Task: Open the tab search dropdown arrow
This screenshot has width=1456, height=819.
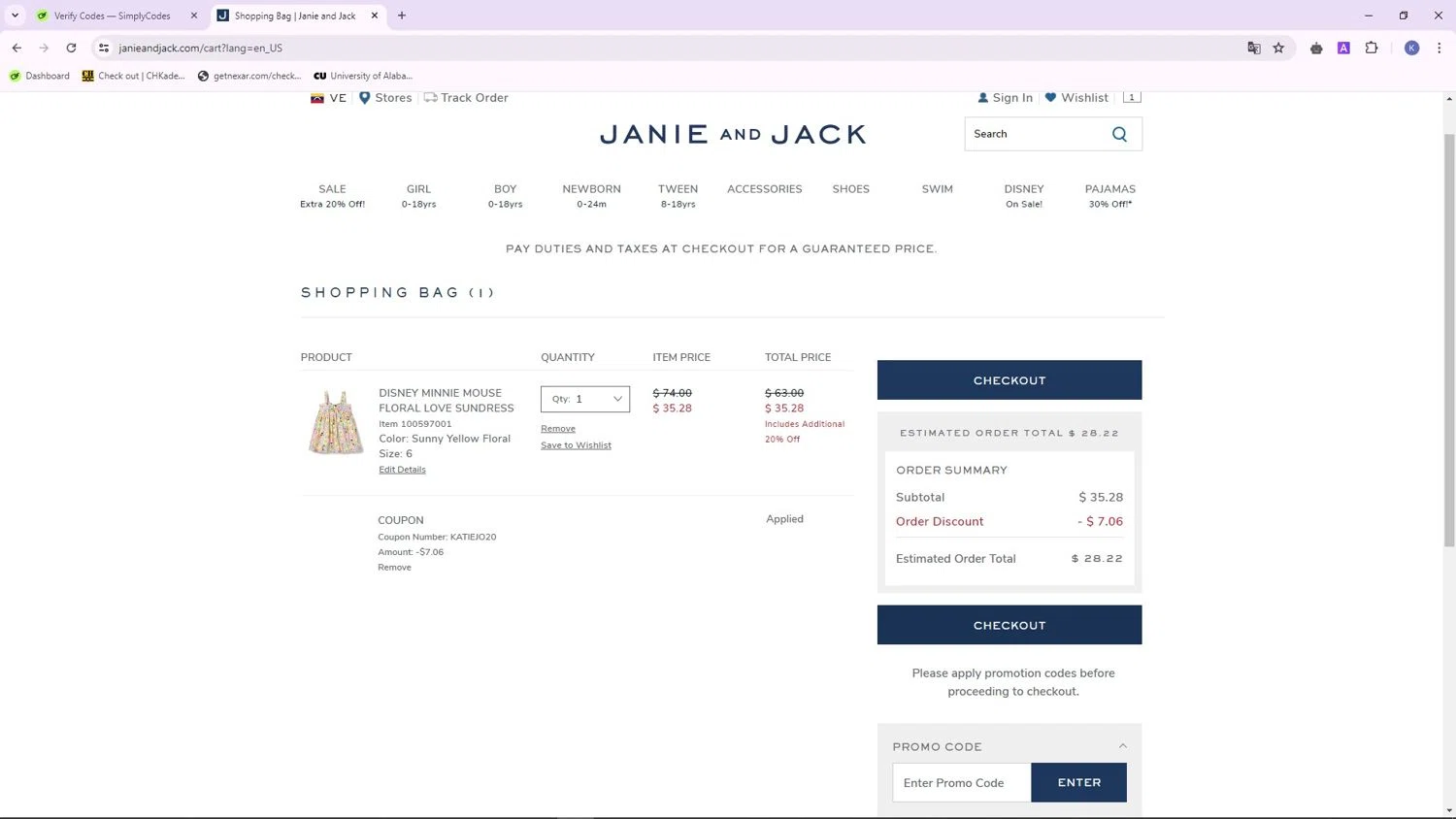Action: point(15,16)
